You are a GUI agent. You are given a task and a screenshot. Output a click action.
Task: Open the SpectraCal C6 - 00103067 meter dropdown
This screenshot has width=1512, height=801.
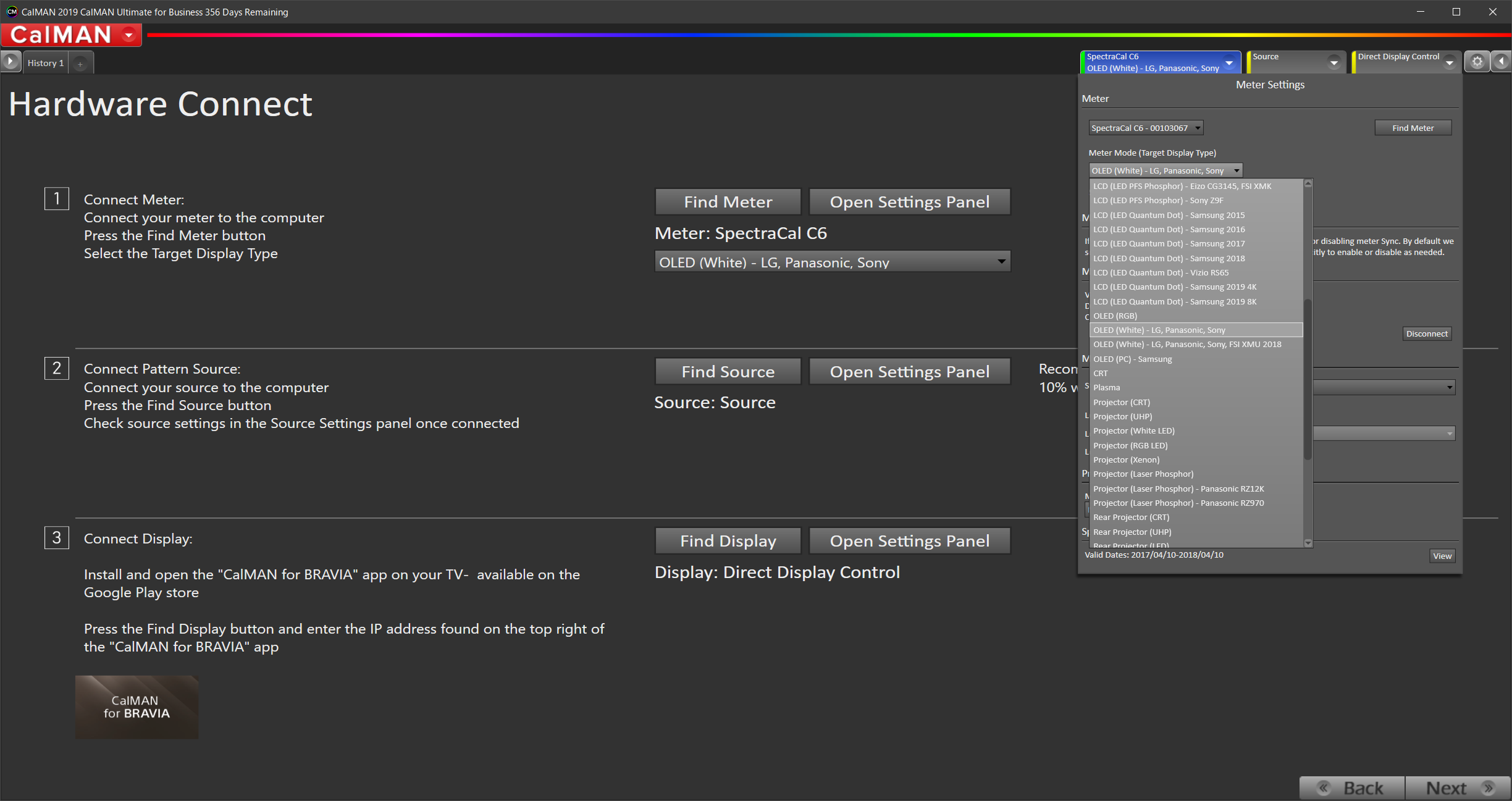pos(1146,128)
